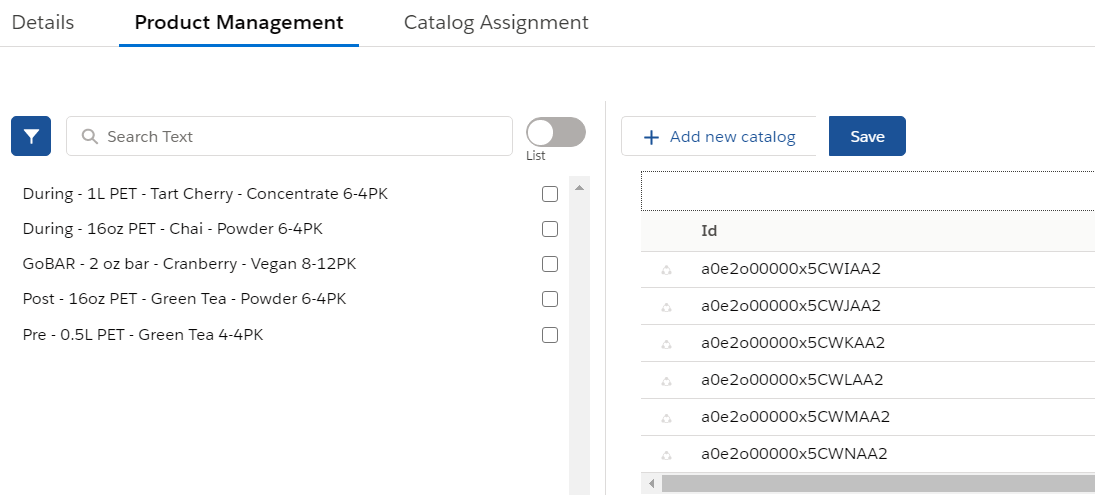Switch to the Details tab
Viewport: 1095px width, 495px height.
43,22
